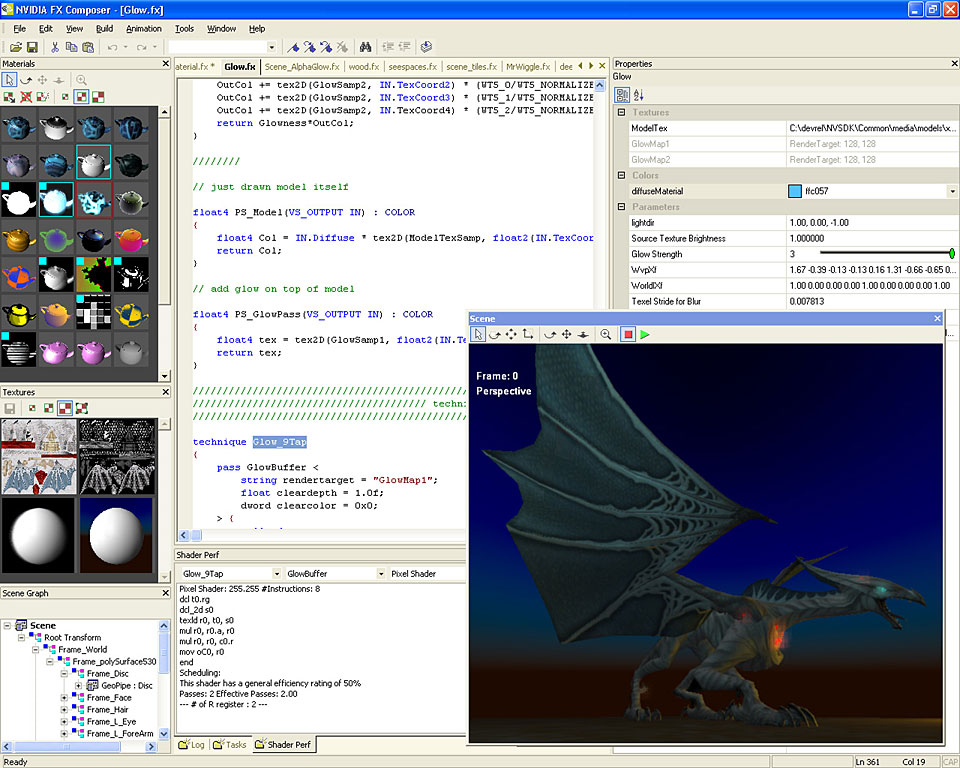The width and height of the screenshot is (960, 768).
Task: Click the Paste clipboard icon
Action: pos(88,47)
